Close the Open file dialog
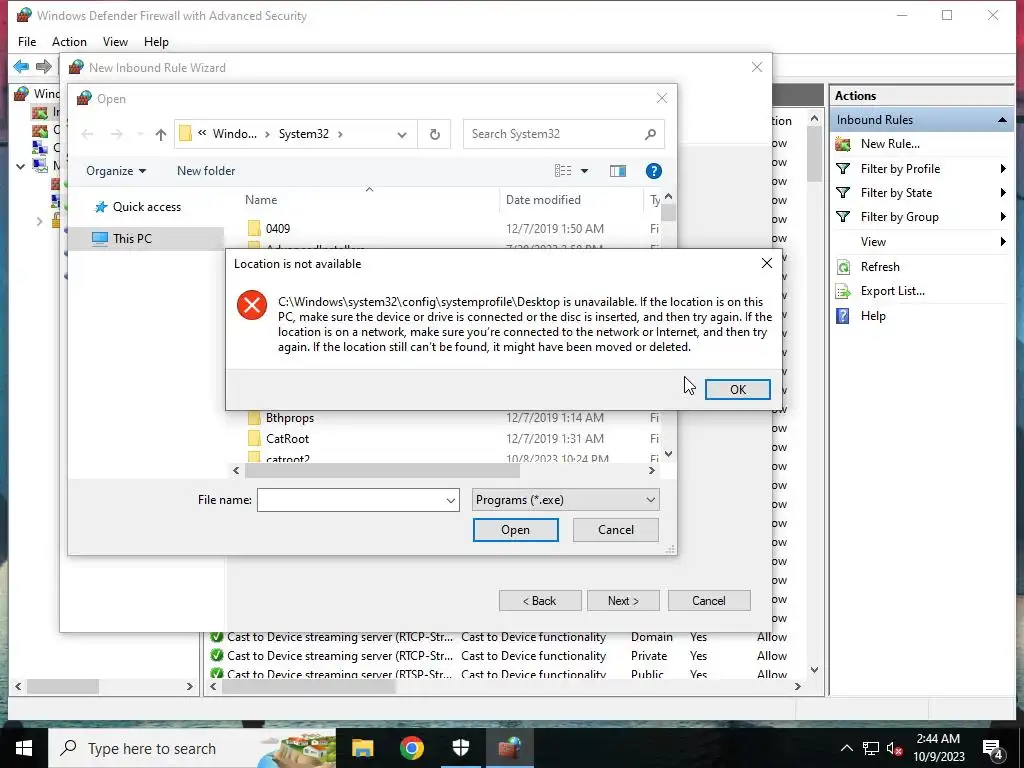This screenshot has width=1024, height=768. click(662, 98)
